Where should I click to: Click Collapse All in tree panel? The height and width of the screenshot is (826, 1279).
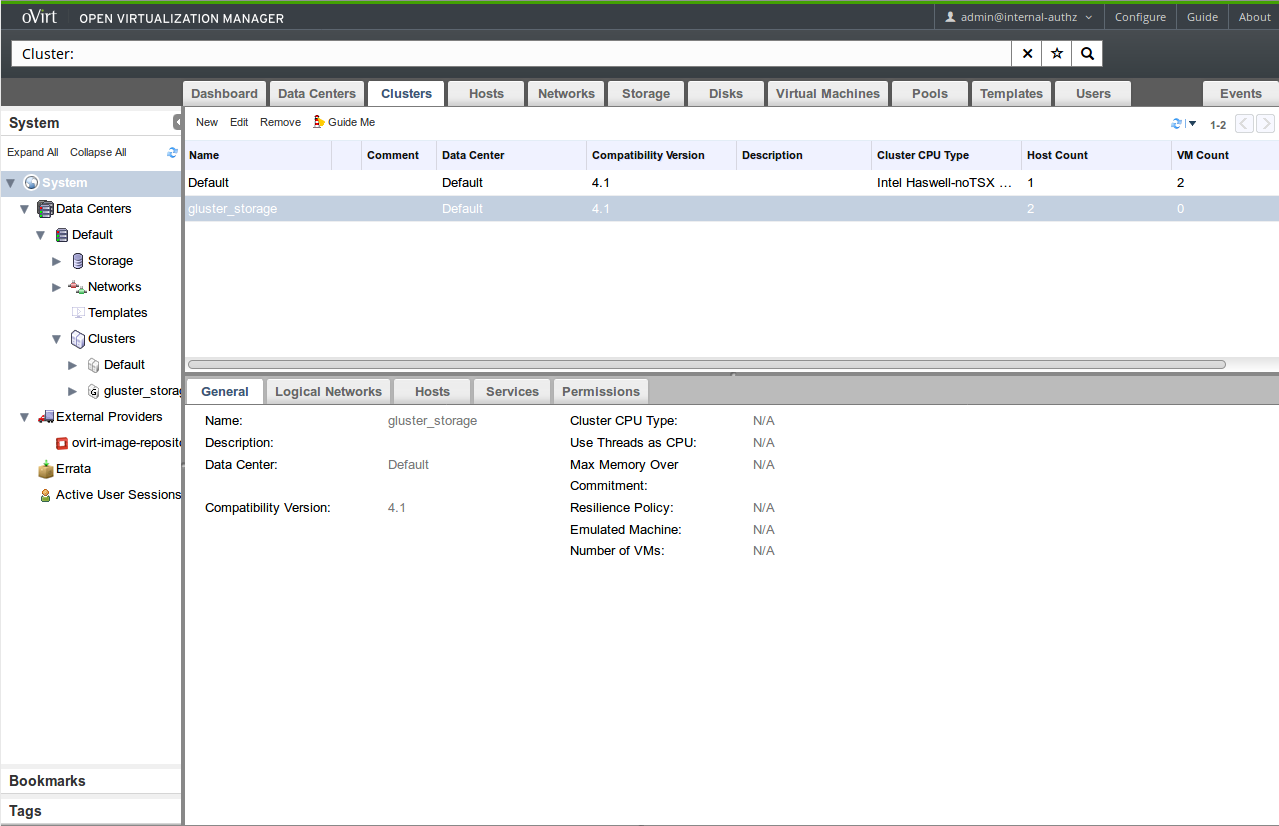[x=98, y=153]
